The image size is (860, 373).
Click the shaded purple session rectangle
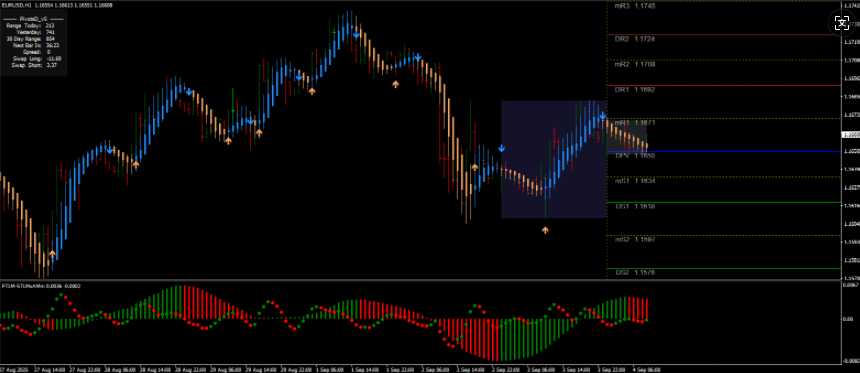click(x=554, y=159)
